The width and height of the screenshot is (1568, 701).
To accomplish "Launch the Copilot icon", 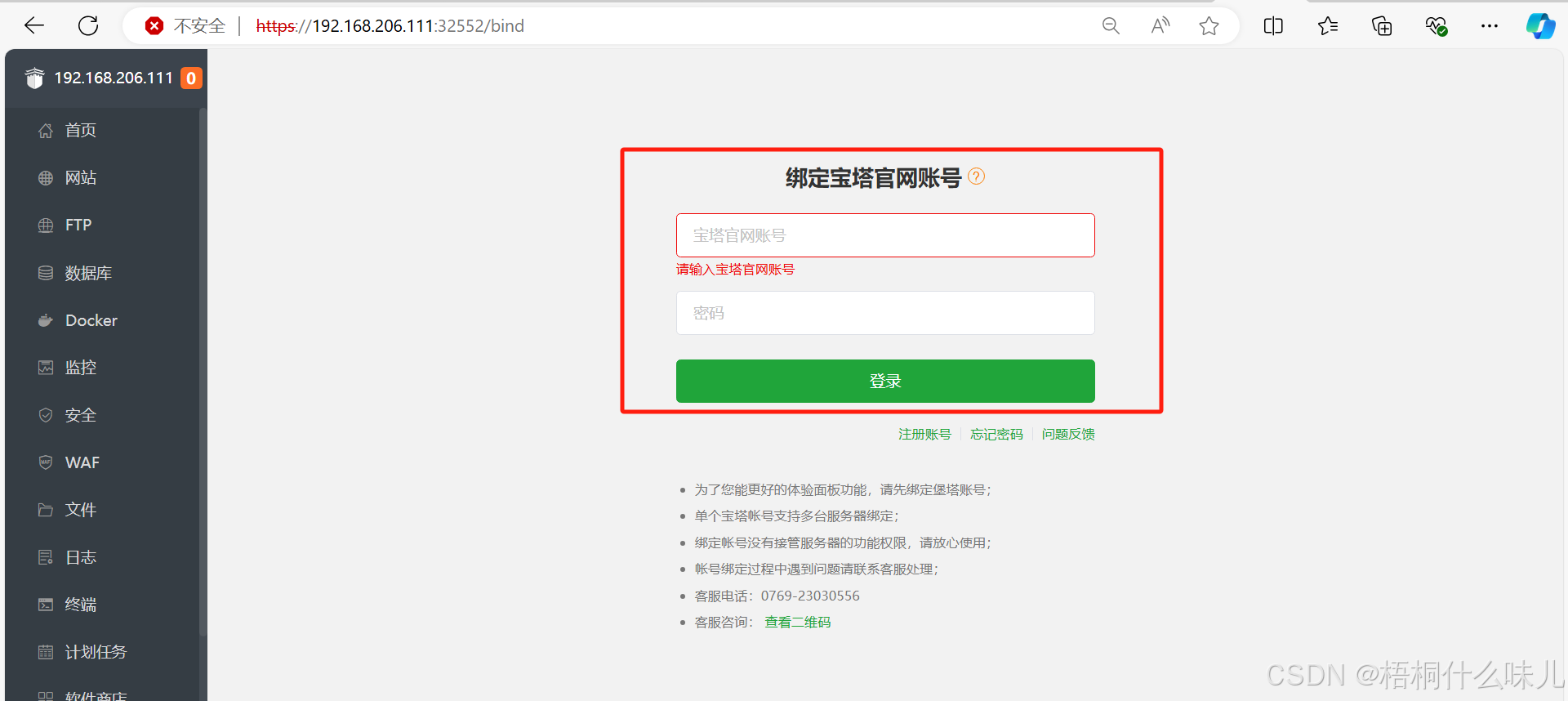I will [x=1541, y=26].
